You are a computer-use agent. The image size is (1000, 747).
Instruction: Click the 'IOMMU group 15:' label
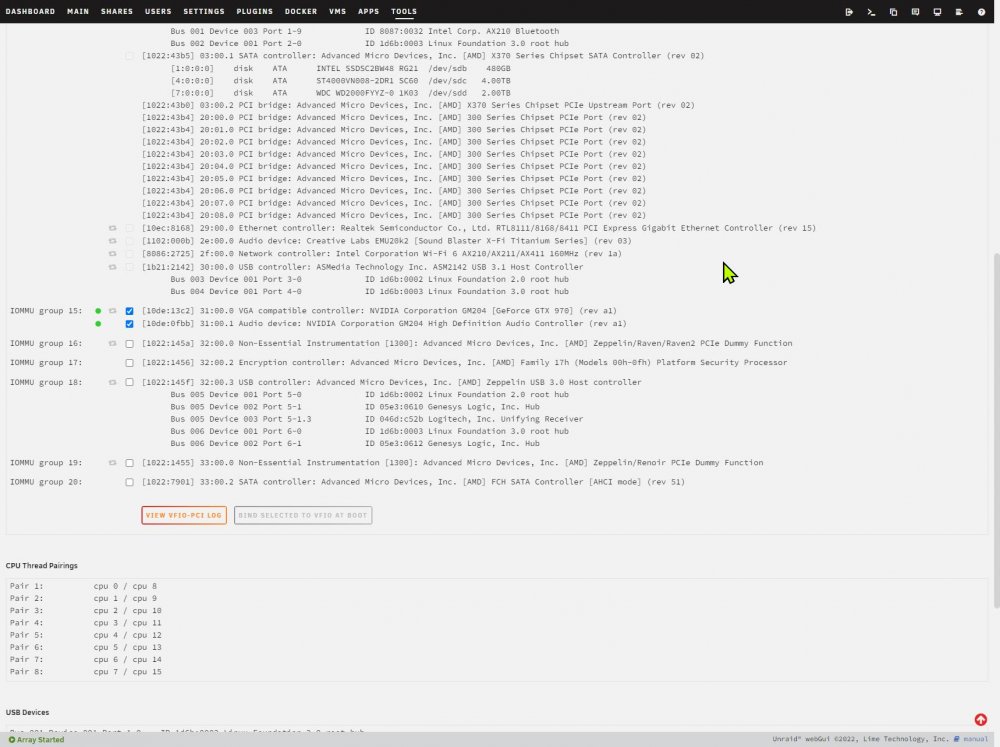pyautogui.click(x=46, y=311)
